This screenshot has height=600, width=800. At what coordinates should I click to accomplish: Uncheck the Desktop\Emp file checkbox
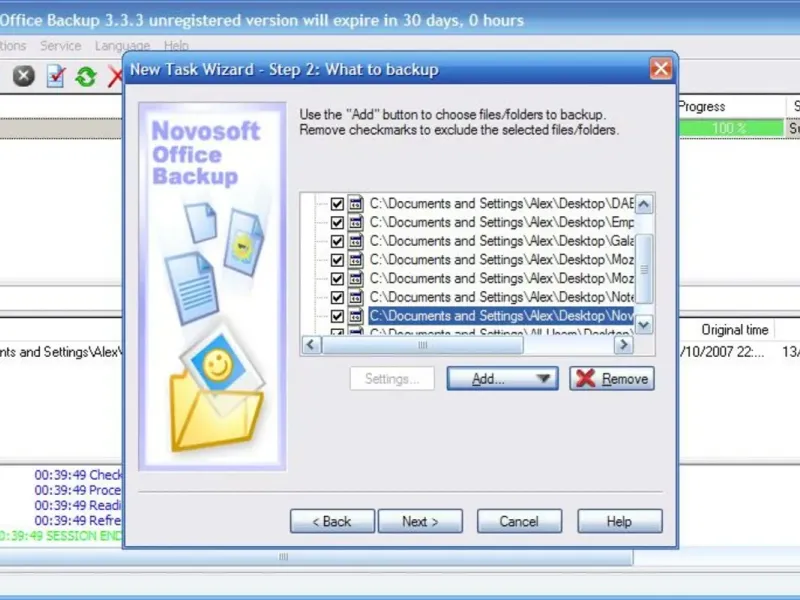click(x=337, y=223)
